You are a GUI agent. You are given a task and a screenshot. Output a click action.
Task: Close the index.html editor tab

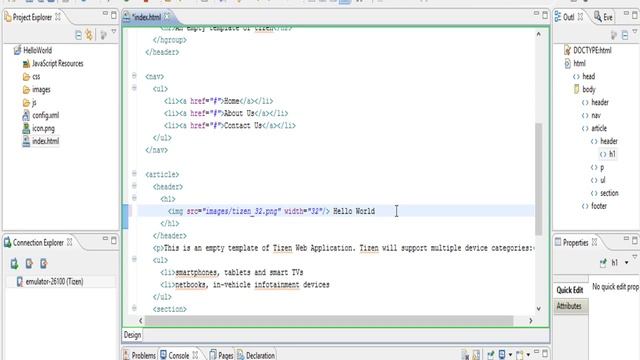(167, 17)
